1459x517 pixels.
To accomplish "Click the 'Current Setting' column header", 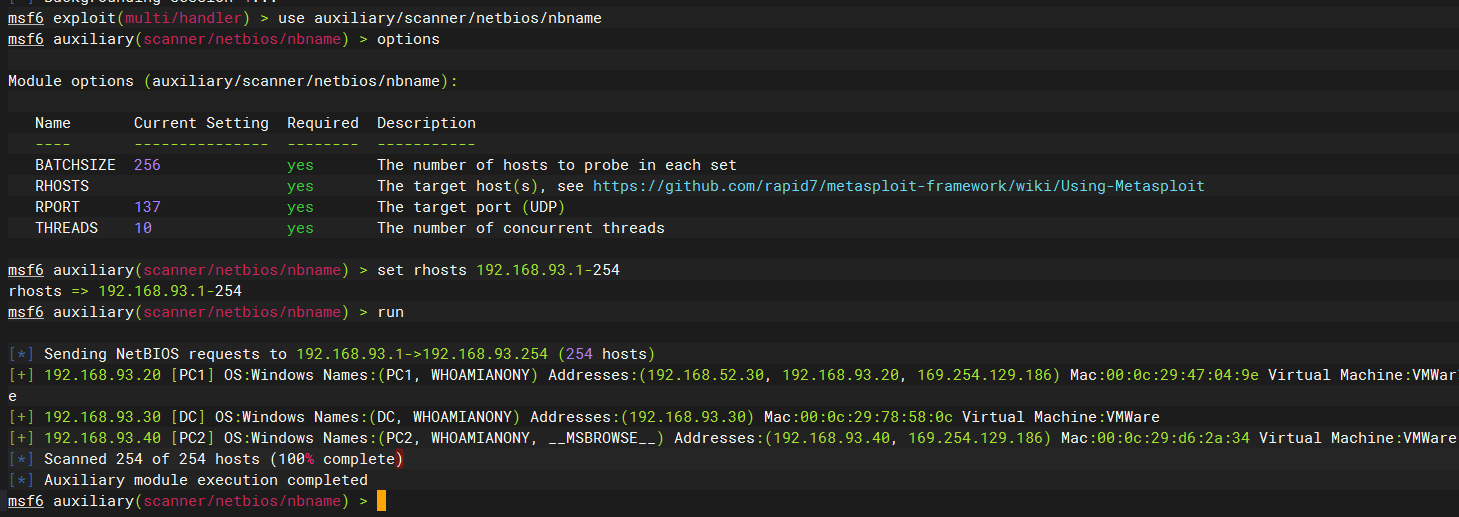I will [201, 123].
